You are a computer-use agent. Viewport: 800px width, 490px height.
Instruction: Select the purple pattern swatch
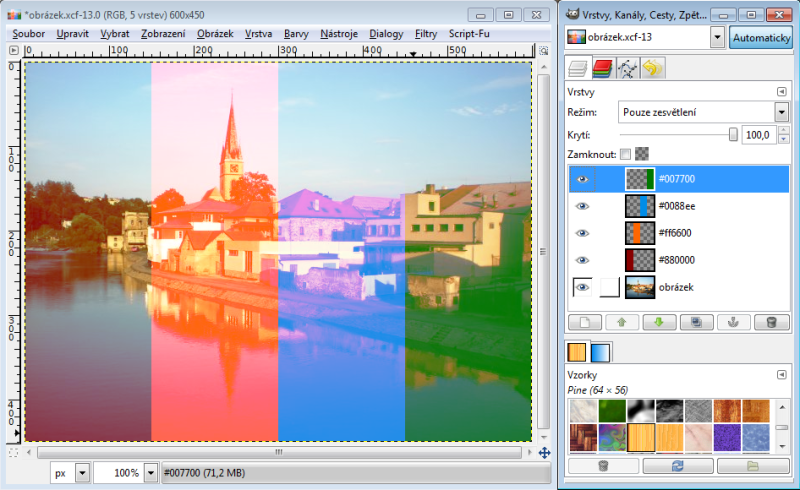pos(728,437)
